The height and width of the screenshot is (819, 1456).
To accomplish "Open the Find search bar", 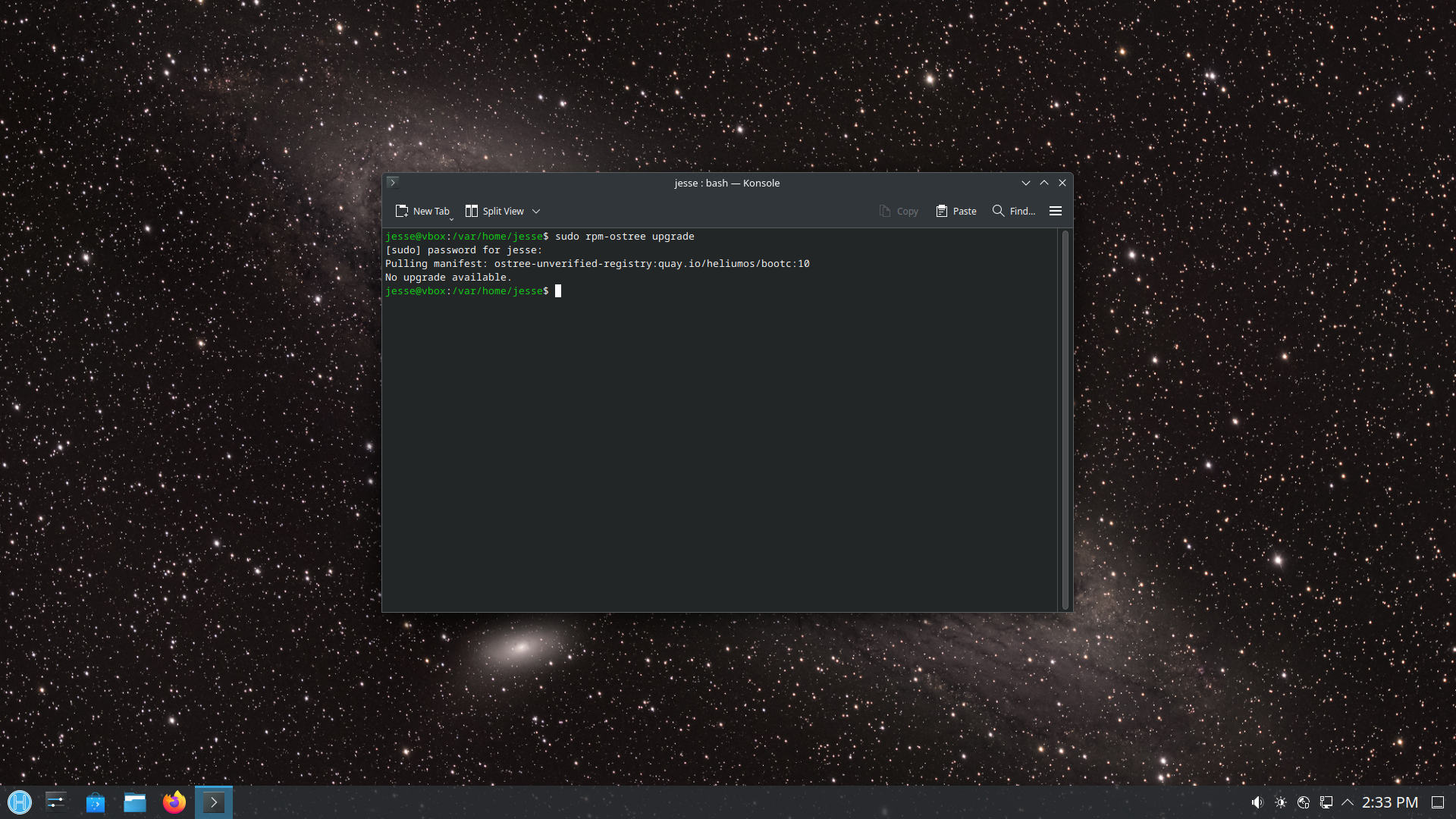I will pyautogui.click(x=1014, y=212).
